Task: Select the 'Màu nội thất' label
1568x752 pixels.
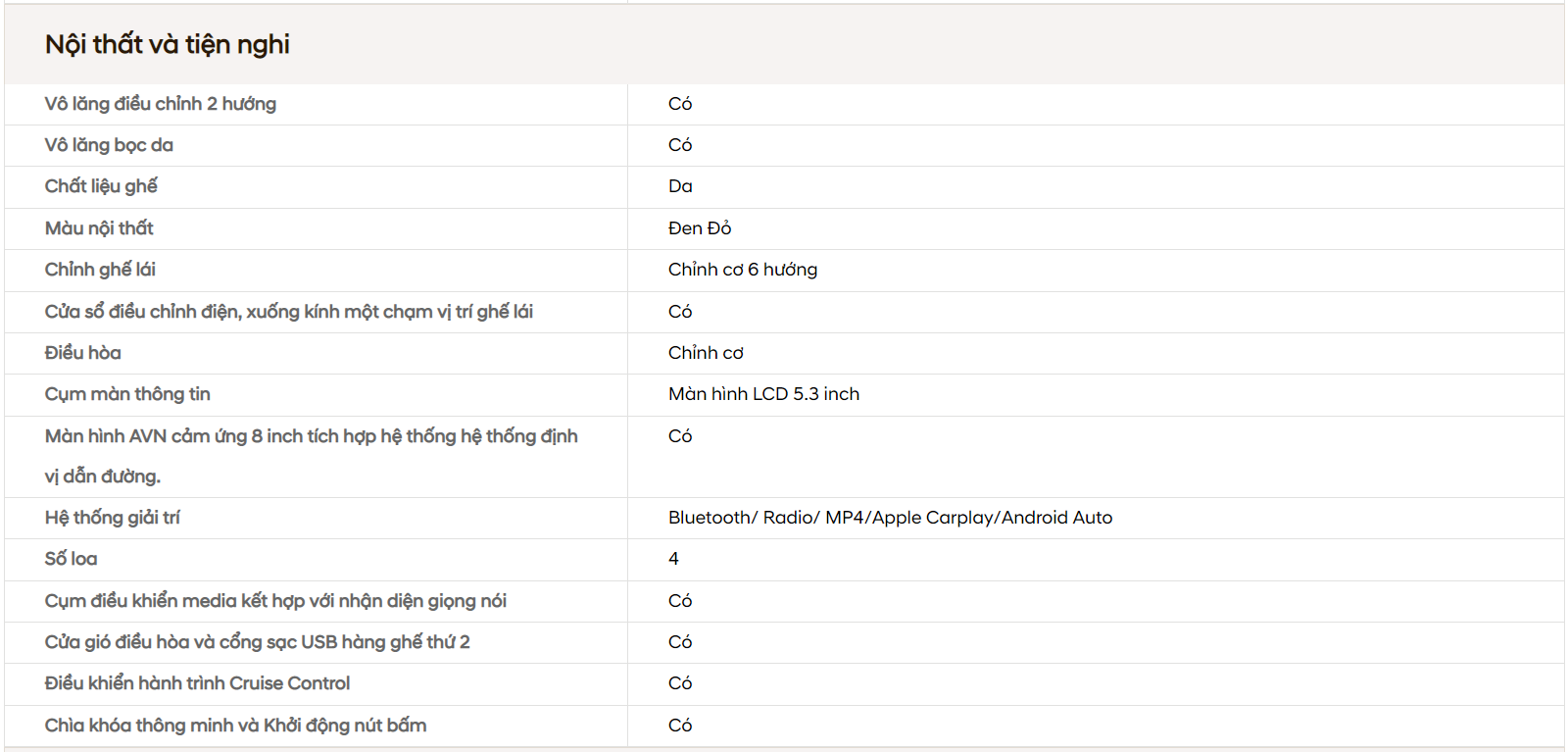Action: tap(99, 228)
